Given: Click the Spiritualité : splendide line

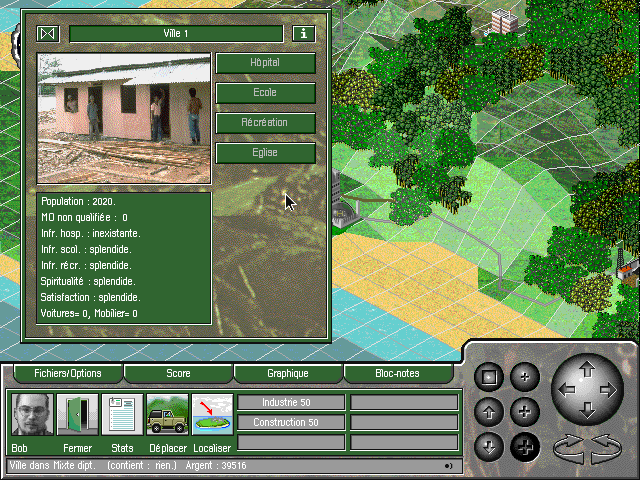Looking at the screenshot, I should tap(88, 281).
